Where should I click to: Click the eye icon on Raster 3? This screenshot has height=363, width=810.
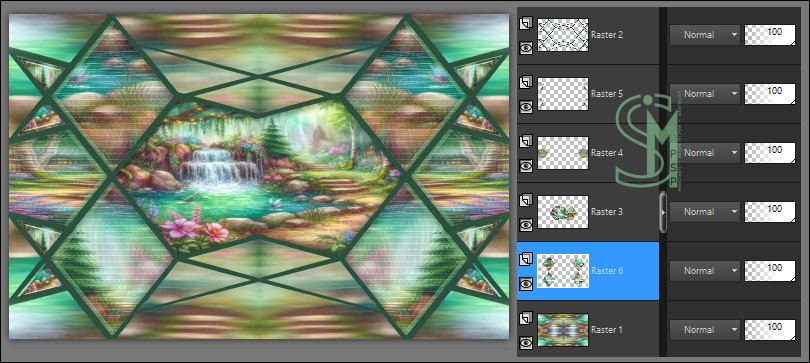pos(526,225)
